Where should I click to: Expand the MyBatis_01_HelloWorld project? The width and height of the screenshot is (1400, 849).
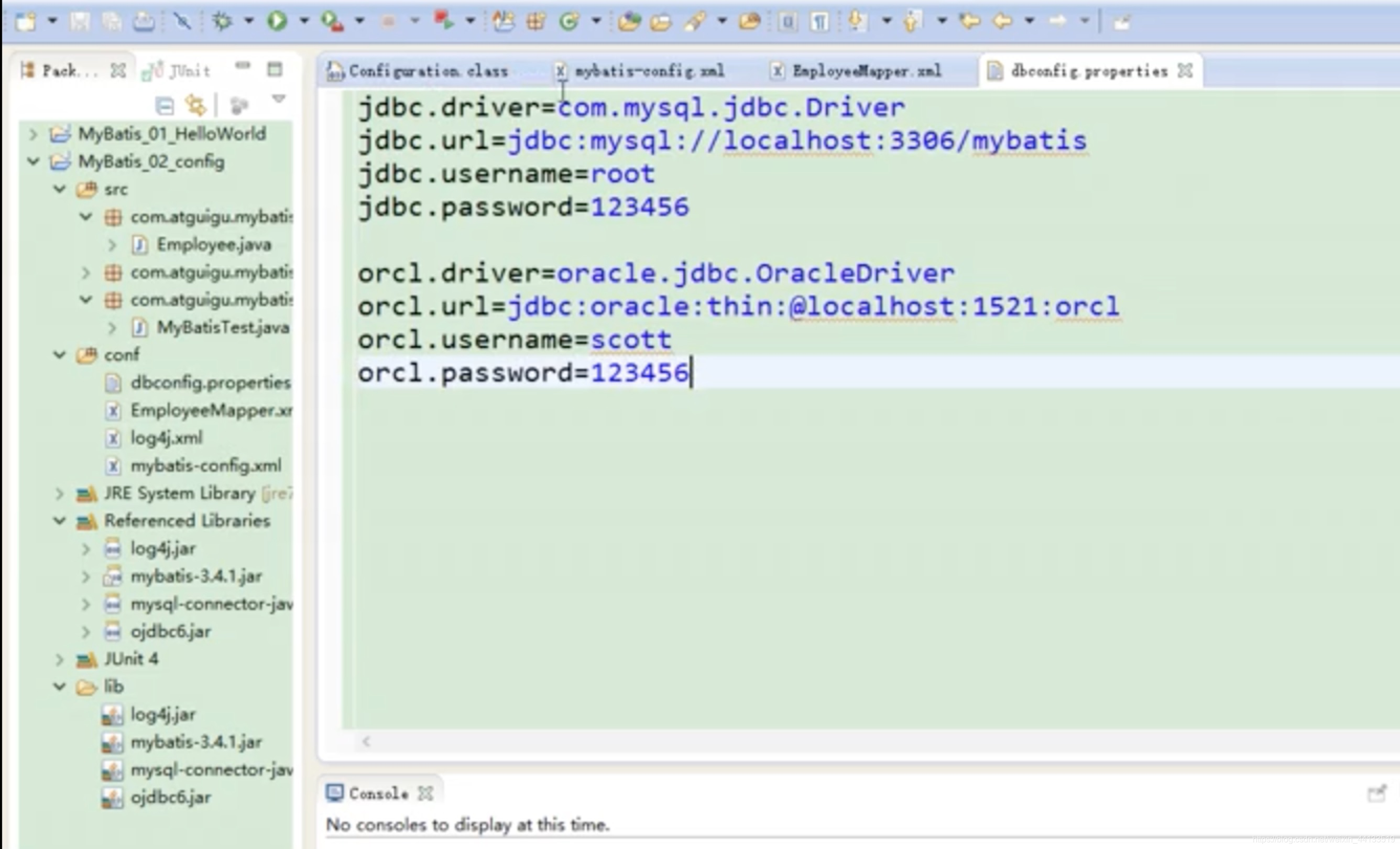pyautogui.click(x=34, y=134)
